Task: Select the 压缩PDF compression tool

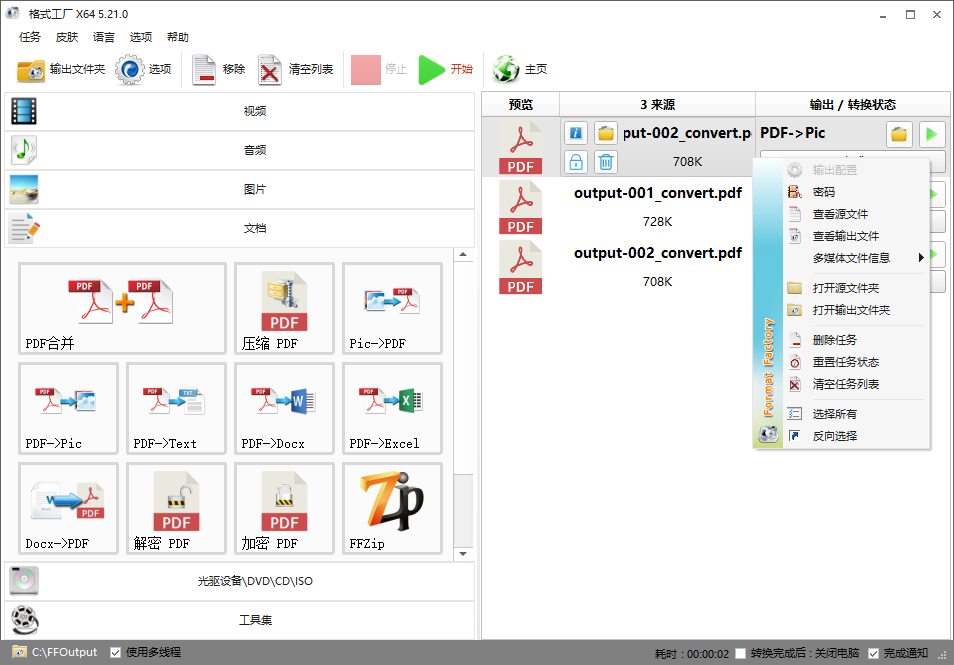Action: 284,308
